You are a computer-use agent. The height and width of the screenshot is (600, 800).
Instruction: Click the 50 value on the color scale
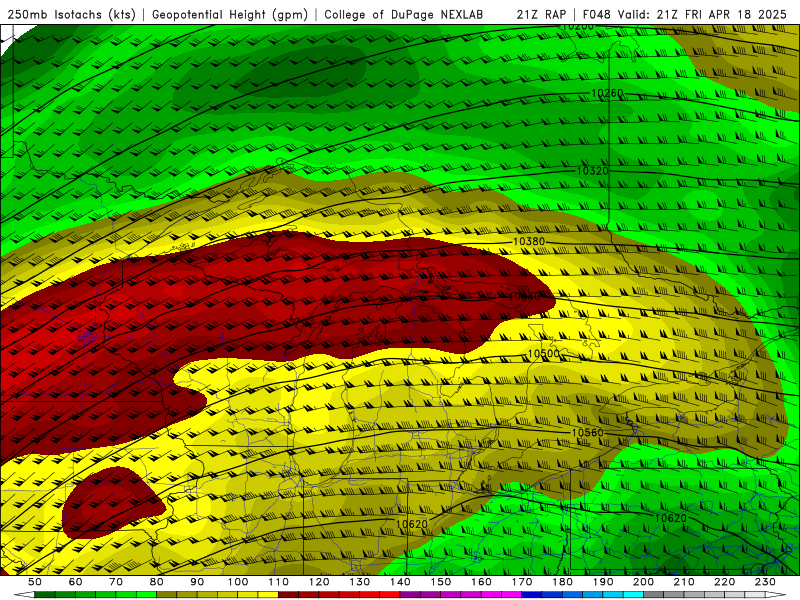coord(35,582)
